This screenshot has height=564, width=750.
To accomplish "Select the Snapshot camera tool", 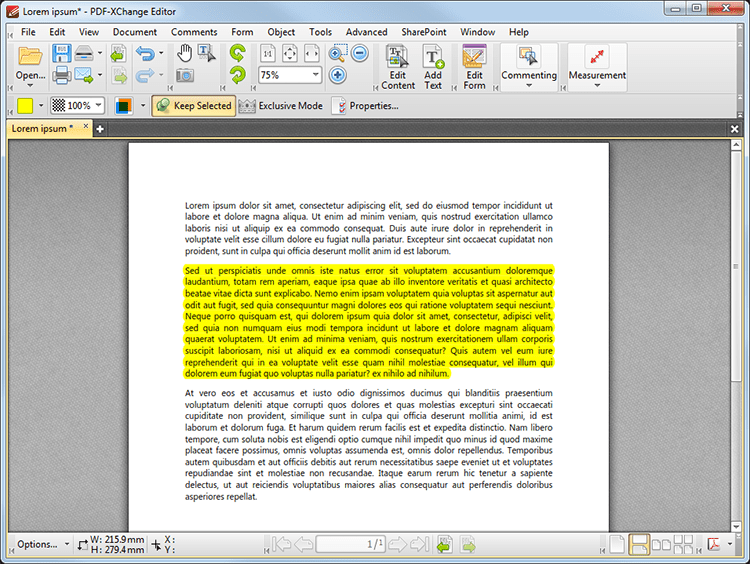I will click(x=185, y=75).
